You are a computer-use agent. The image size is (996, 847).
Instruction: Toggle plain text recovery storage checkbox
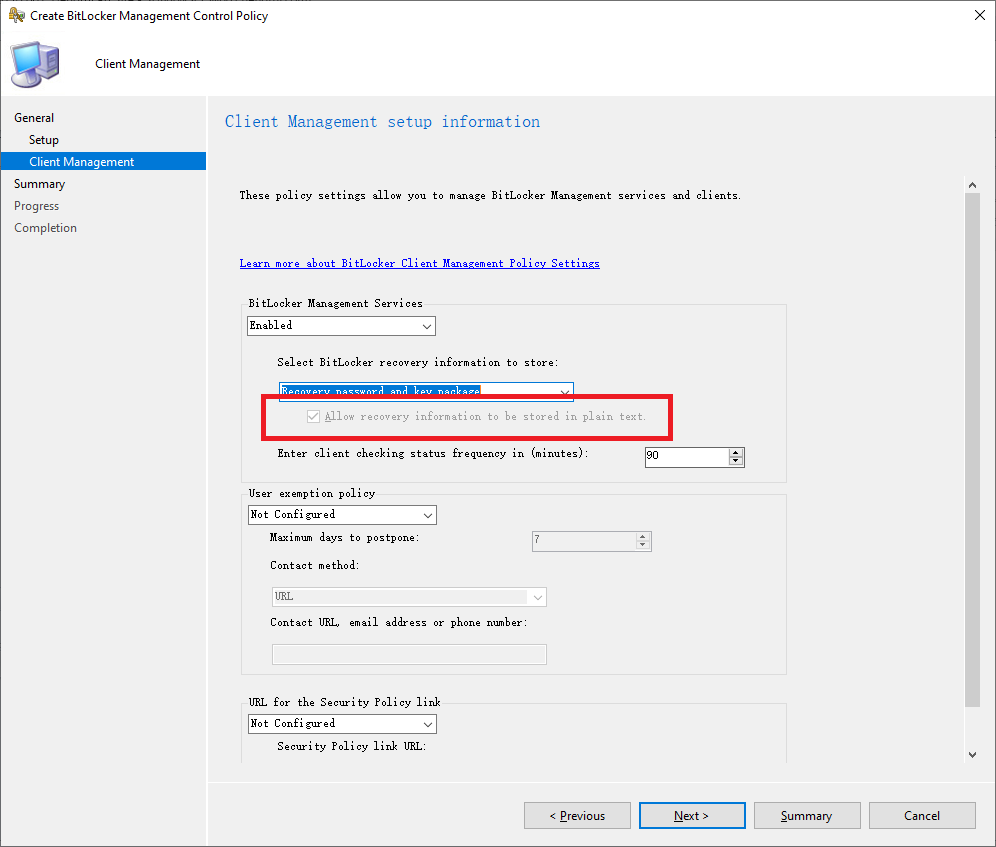click(313, 417)
